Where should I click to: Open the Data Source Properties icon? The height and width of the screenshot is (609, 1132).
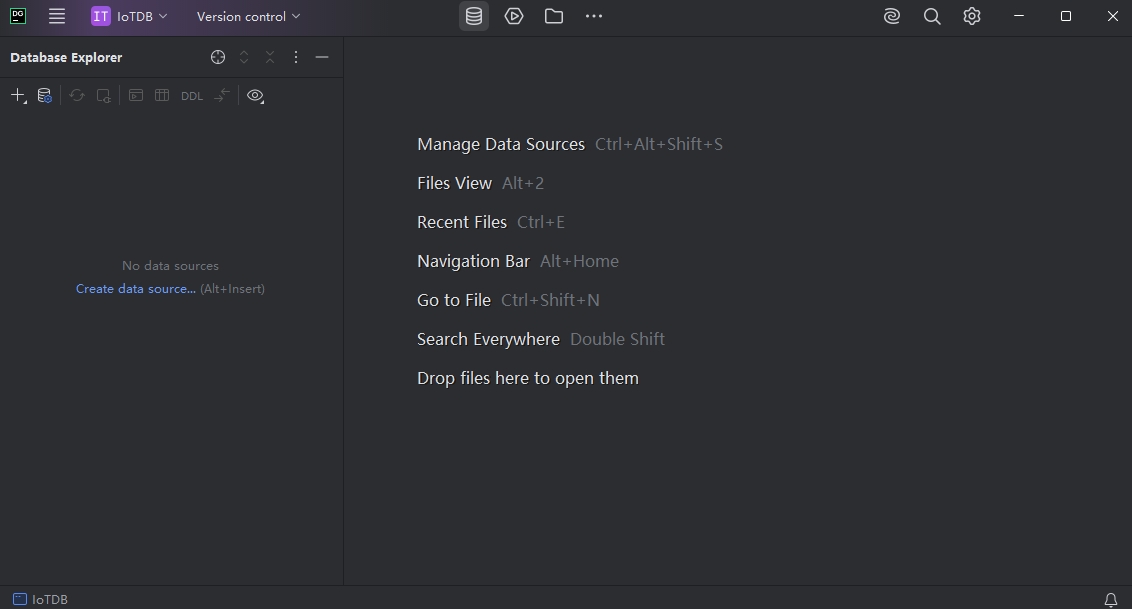tap(44, 96)
